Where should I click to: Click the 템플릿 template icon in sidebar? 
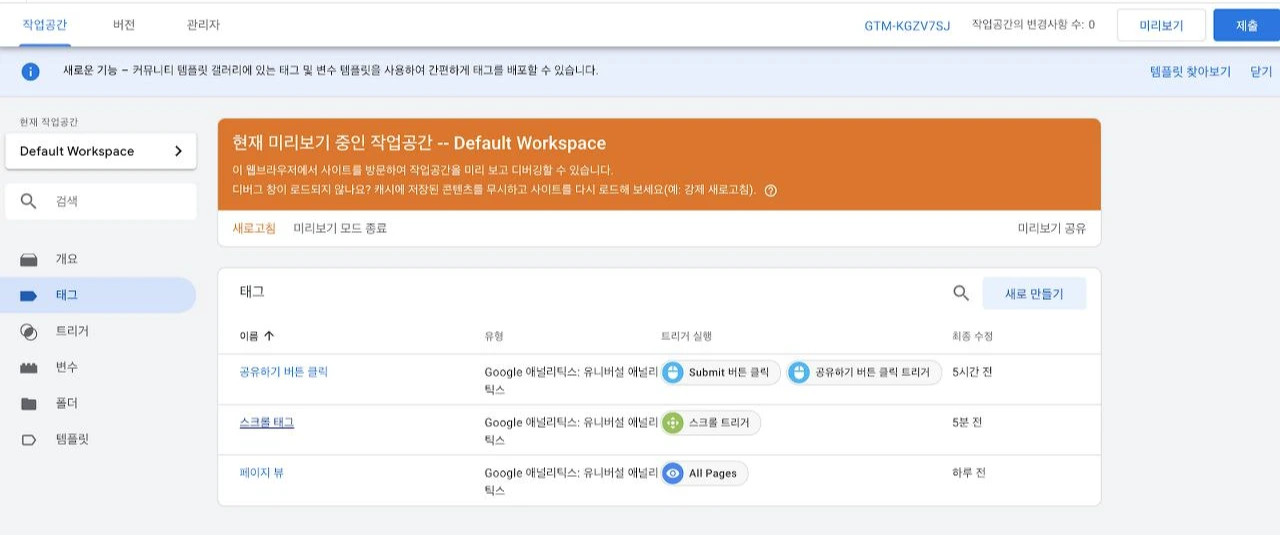coord(29,439)
